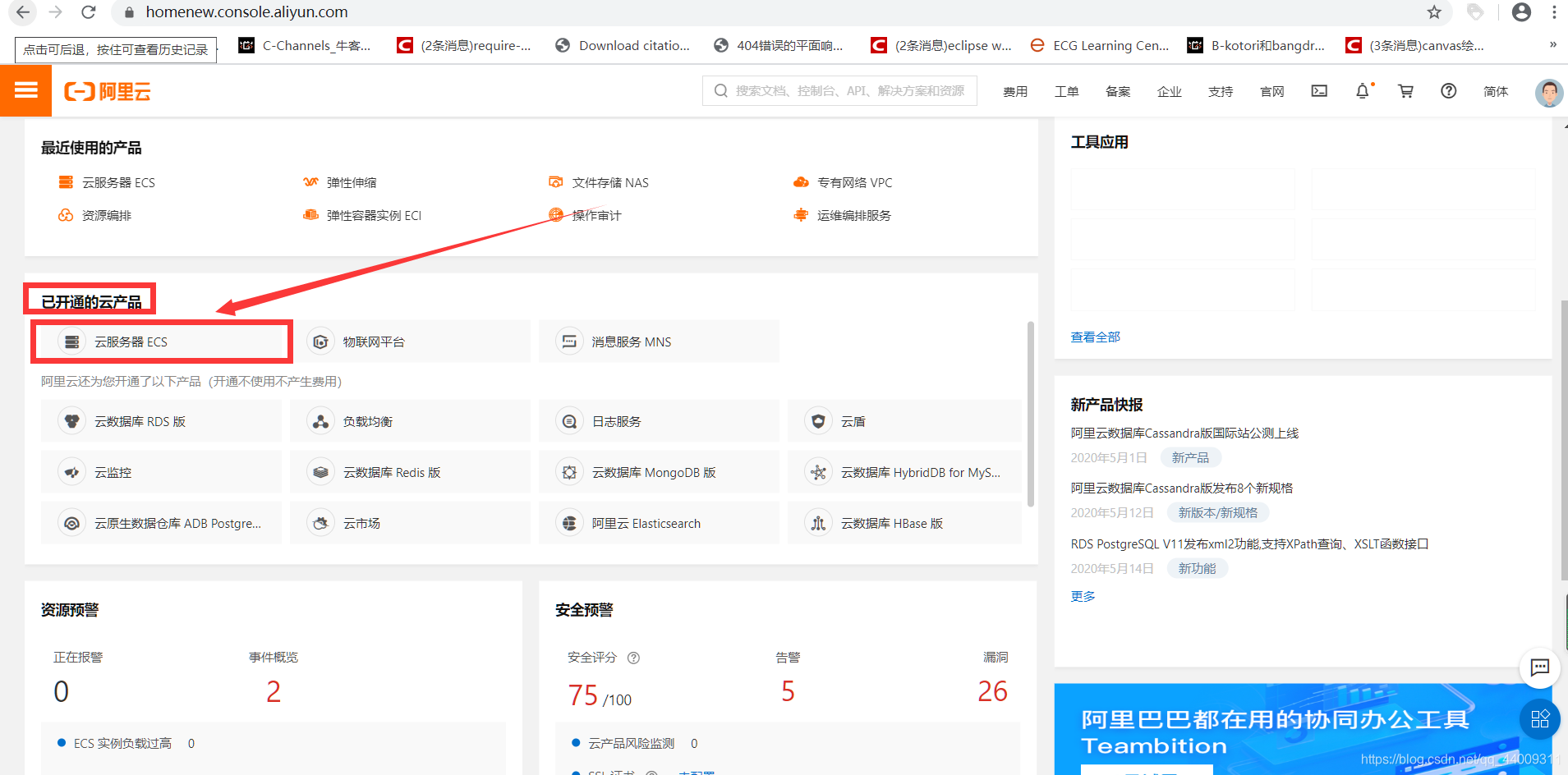The image size is (1568, 775).
Task: Click the products list scrollbar
Action: click(x=1031, y=415)
